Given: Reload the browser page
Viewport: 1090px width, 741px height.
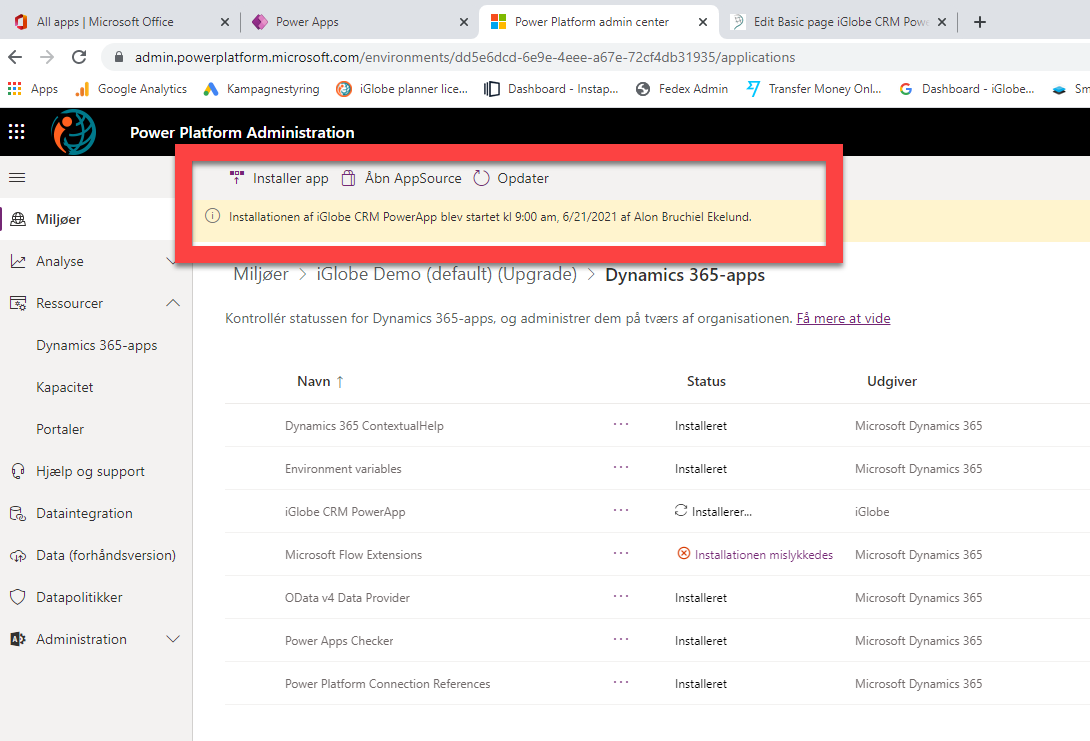Looking at the screenshot, I should [79, 57].
